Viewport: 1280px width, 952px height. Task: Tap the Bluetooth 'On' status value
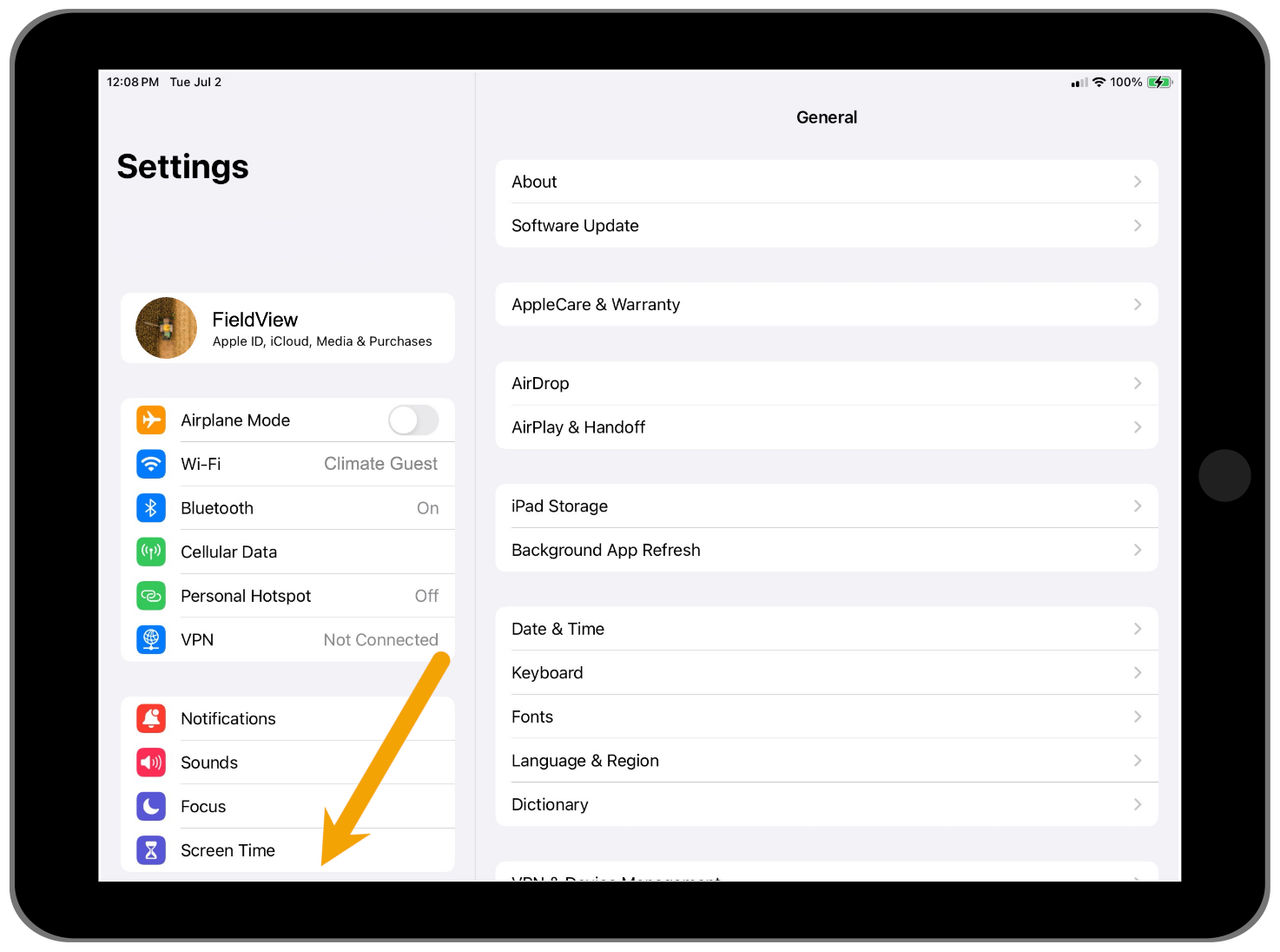[428, 508]
